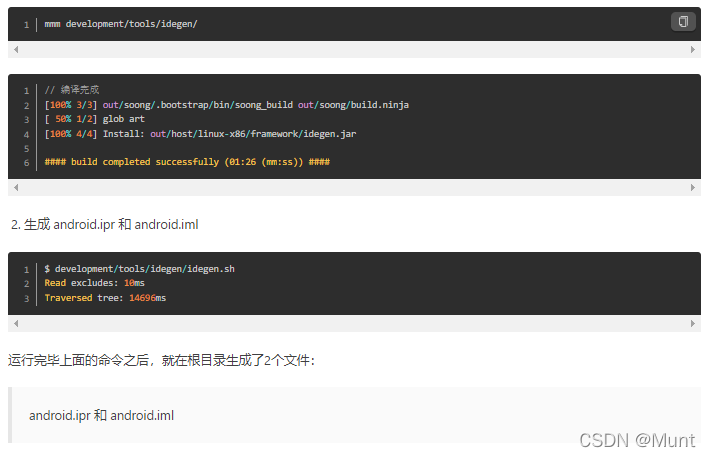Click right scroll arrow under mmm code block
Image resolution: width=711 pixels, height=457 pixels.
(692, 49)
